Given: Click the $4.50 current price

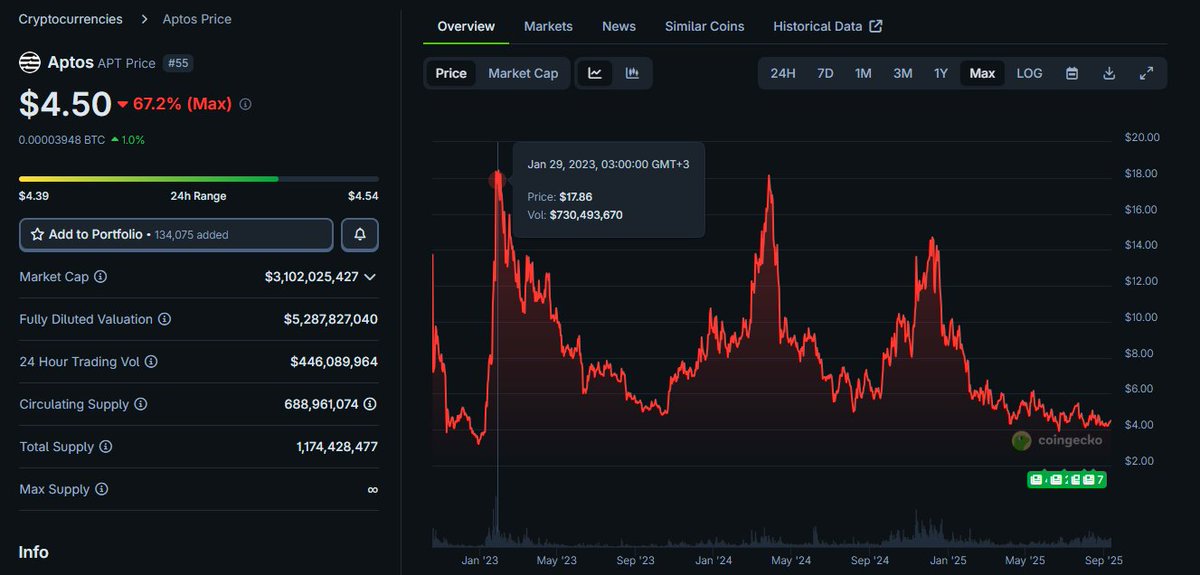Looking at the screenshot, I should click(x=63, y=103).
